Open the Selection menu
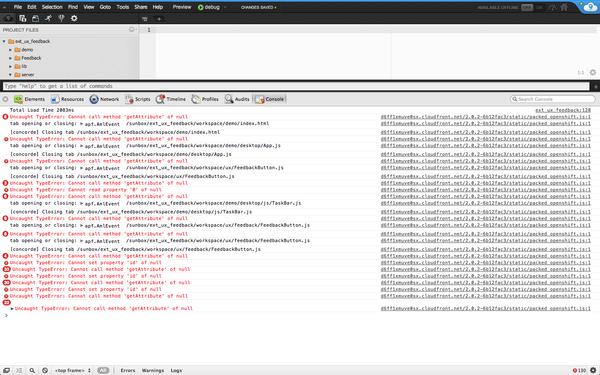The height and width of the screenshot is (375, 600). [x=52, y=7]
